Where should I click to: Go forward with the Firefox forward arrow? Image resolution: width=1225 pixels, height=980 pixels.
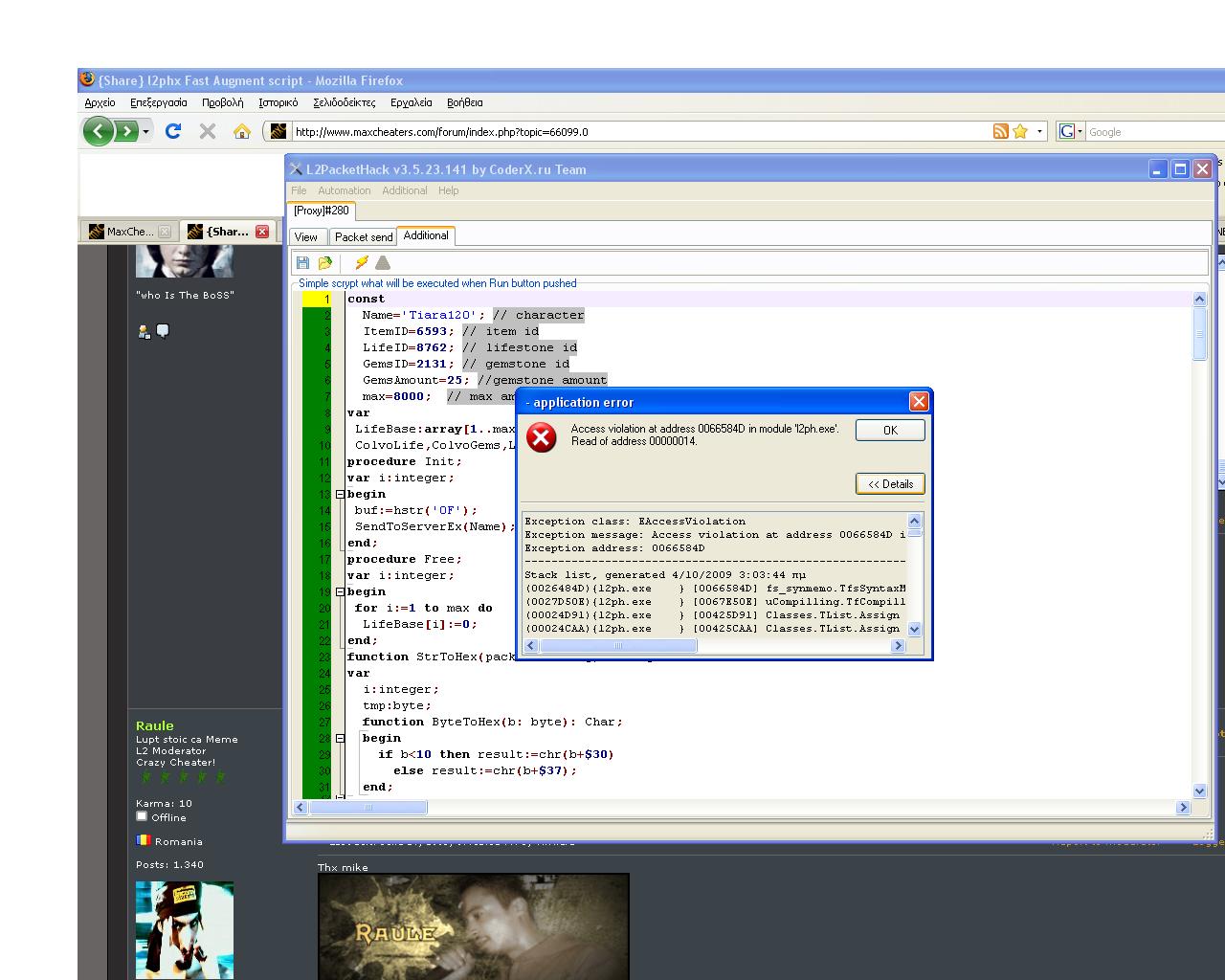point(126,131)
